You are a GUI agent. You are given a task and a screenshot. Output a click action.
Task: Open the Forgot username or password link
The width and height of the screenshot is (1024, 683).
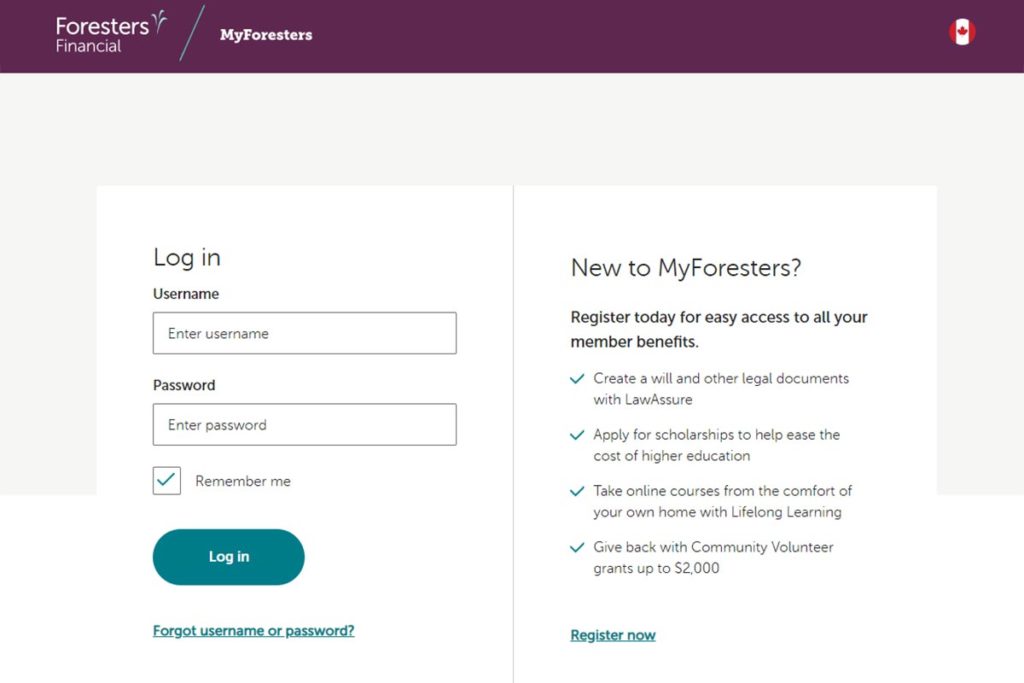tap(253, 631)
